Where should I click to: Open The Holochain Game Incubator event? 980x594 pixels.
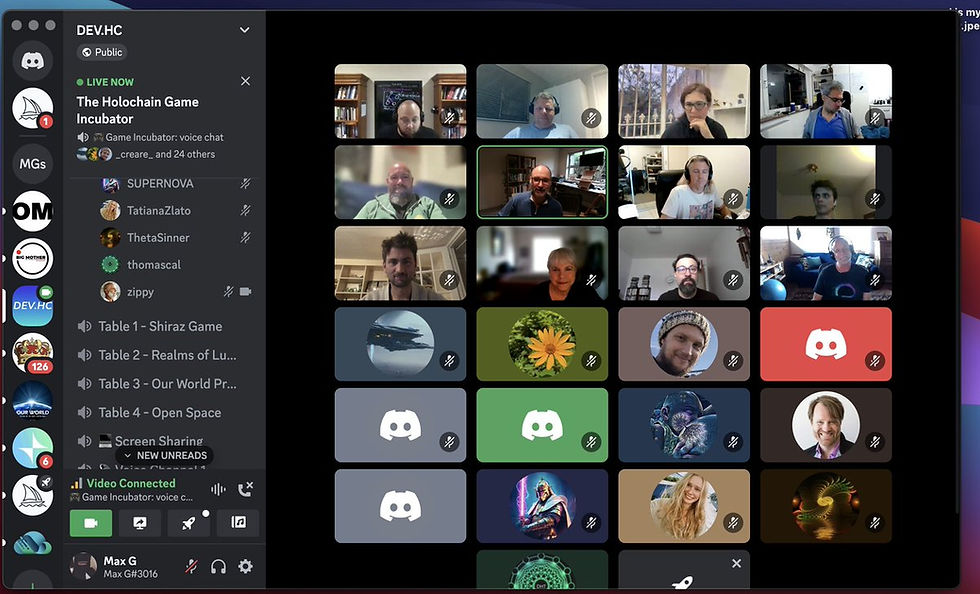(138, 110)
